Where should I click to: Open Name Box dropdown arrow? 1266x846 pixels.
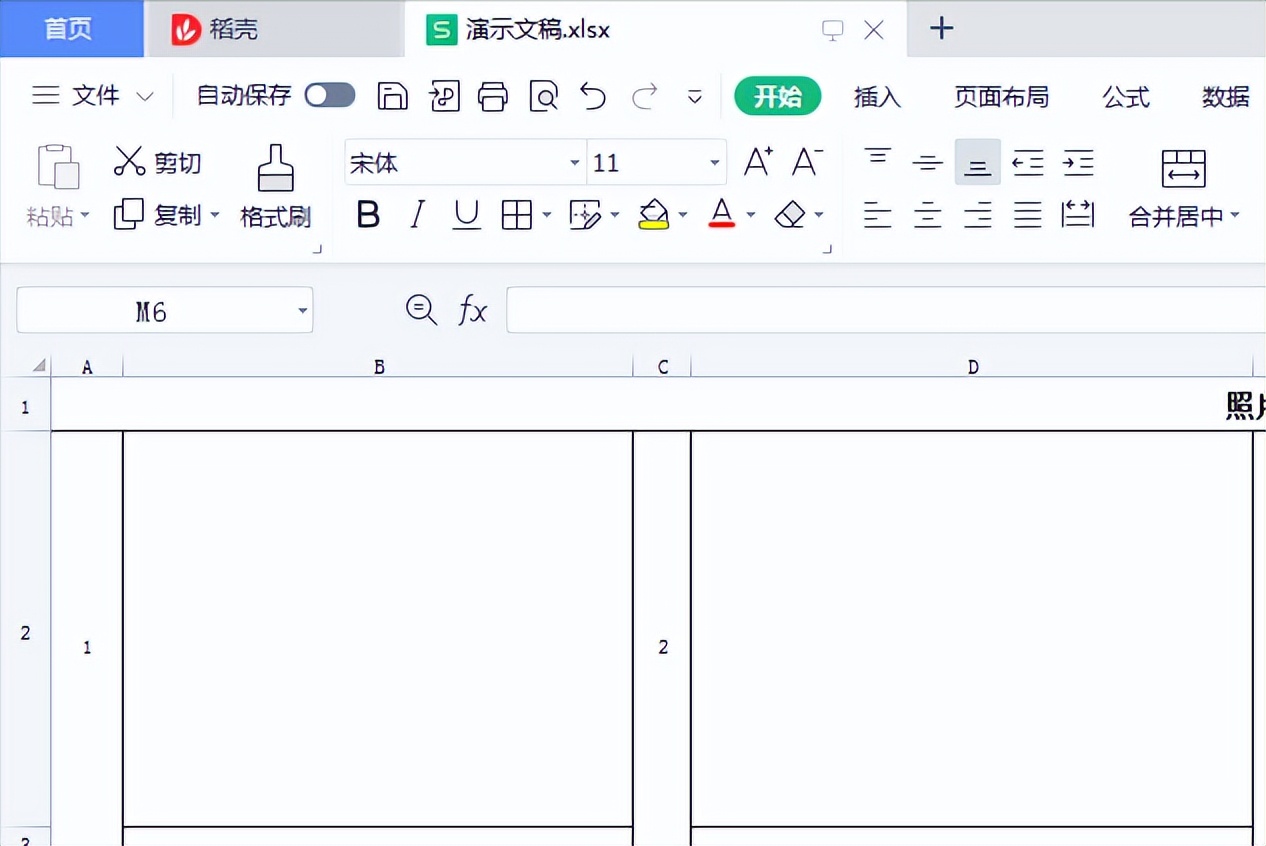[302, 312]
